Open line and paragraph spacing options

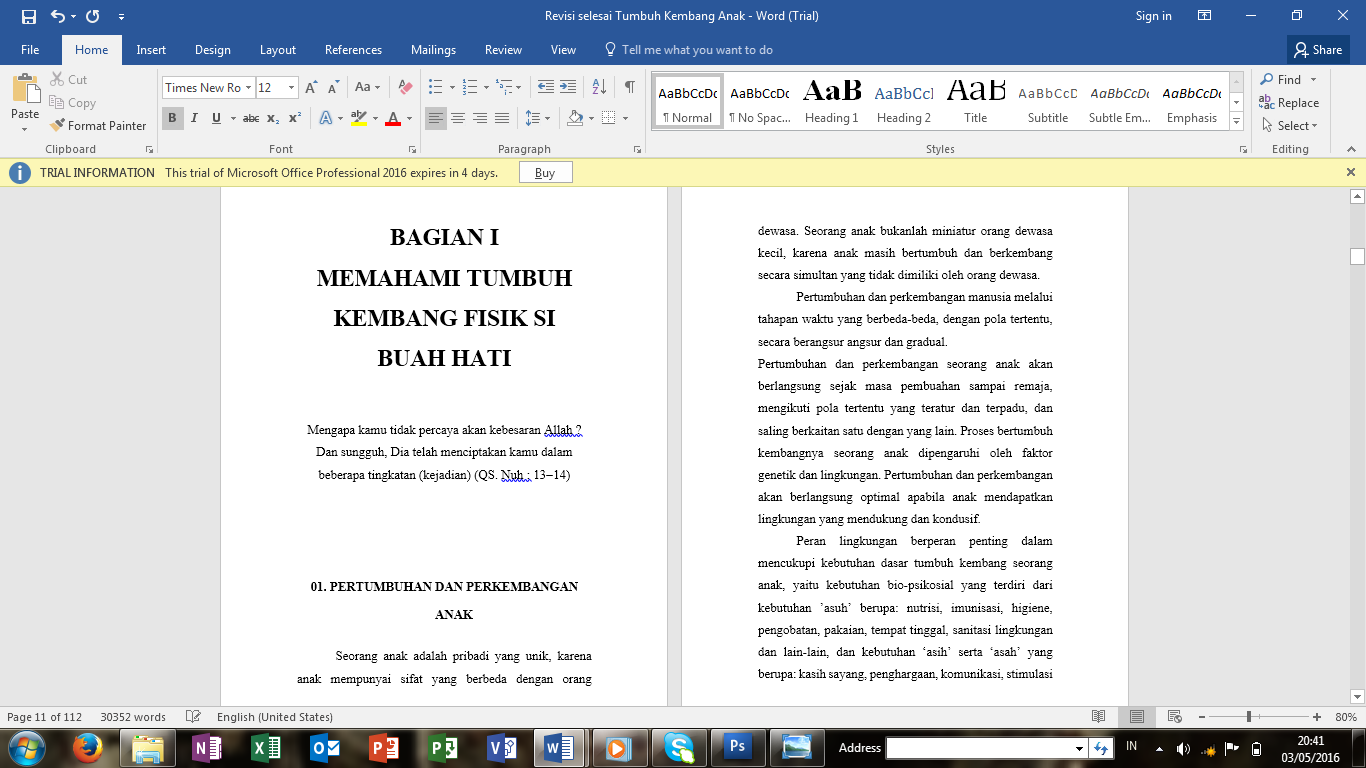pyautogui.click(x=537, y=118)
